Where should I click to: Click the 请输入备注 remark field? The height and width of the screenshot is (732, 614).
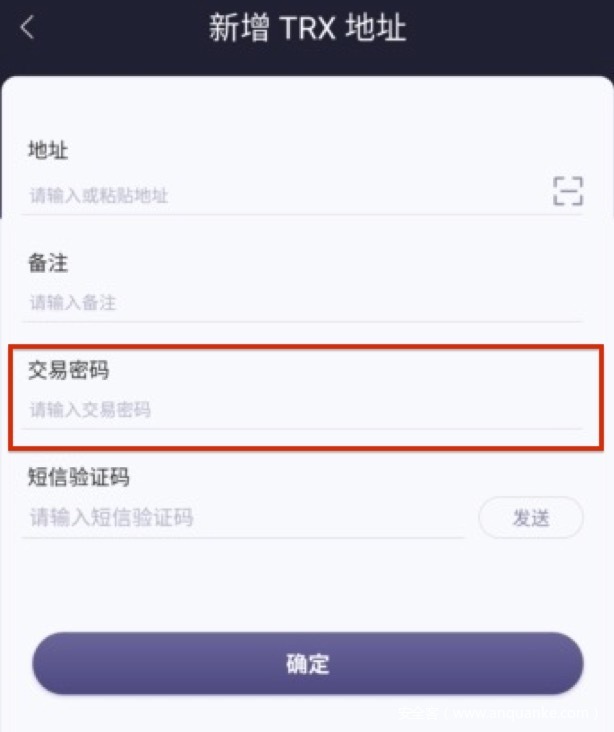(x=303, y=303)
